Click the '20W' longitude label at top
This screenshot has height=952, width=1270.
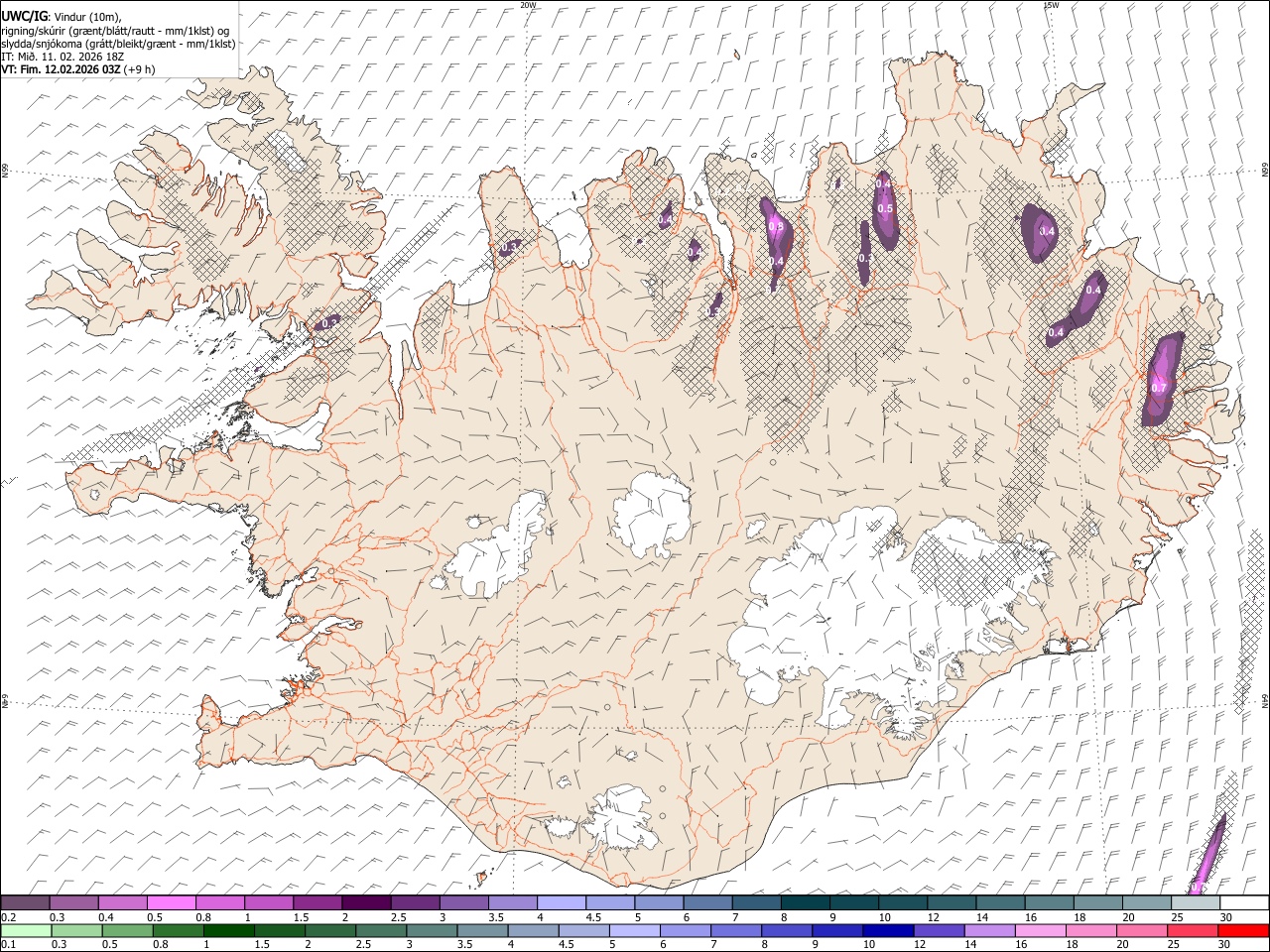pos(528,5)
